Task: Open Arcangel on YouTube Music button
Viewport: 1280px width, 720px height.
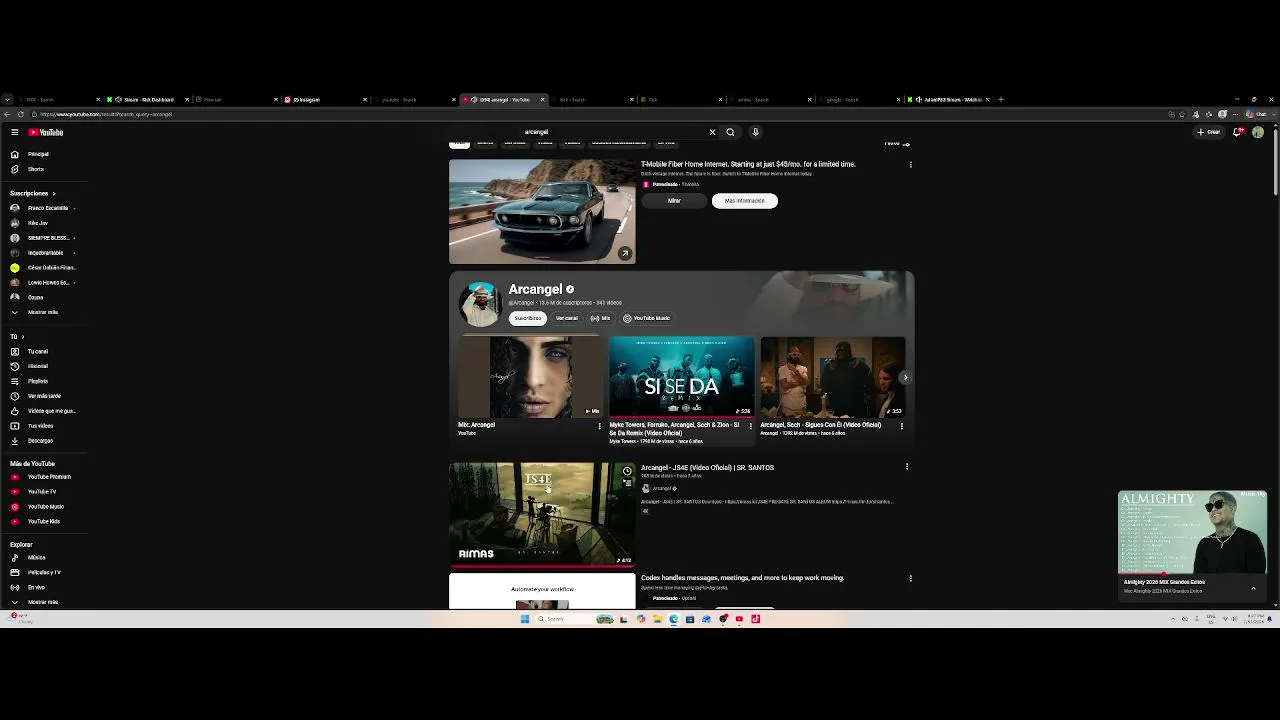Action: 647,318
